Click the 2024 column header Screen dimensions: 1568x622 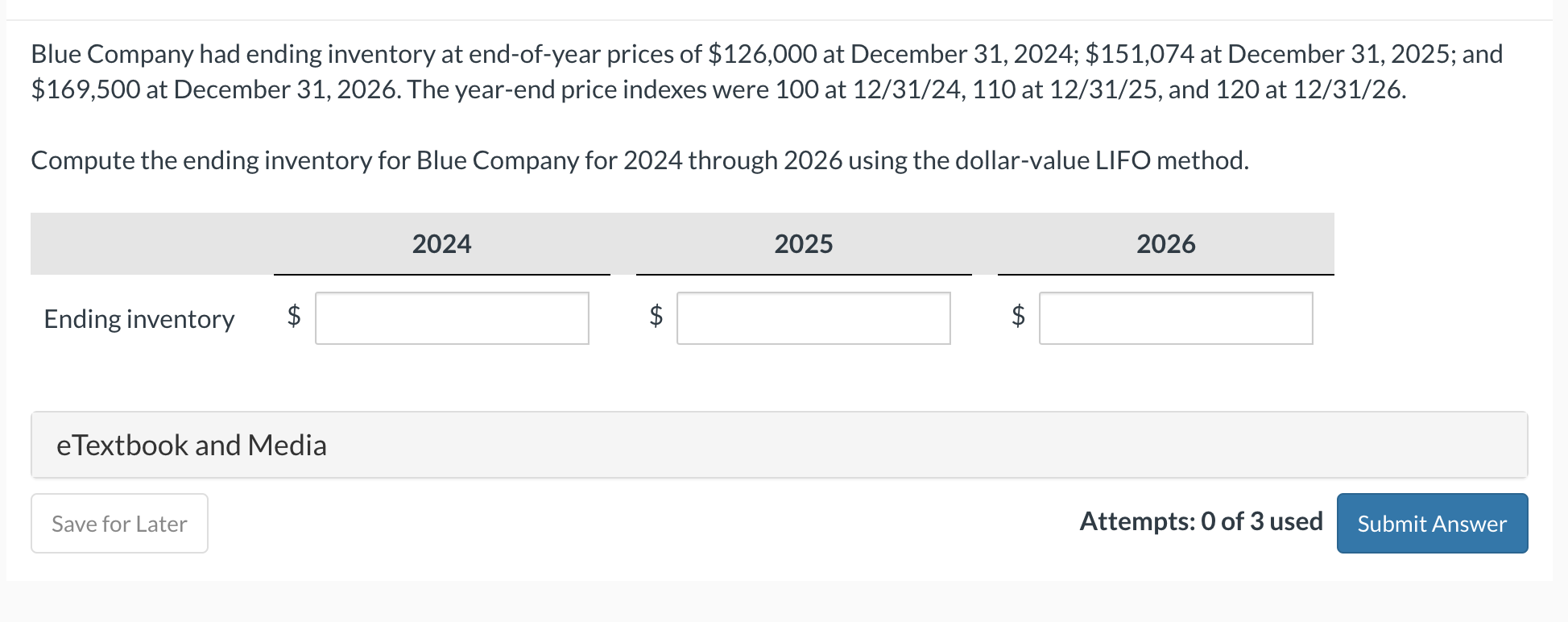click(x=441, y=244)
